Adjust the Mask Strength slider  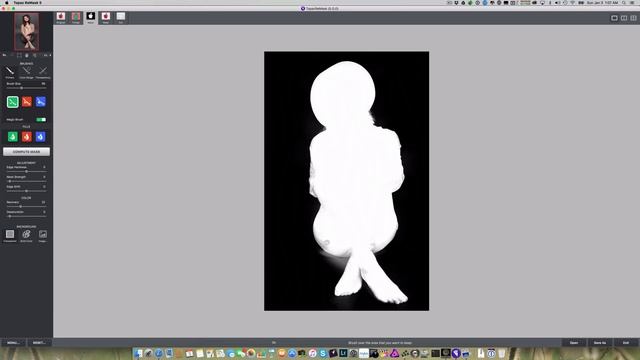click(26, 181)
